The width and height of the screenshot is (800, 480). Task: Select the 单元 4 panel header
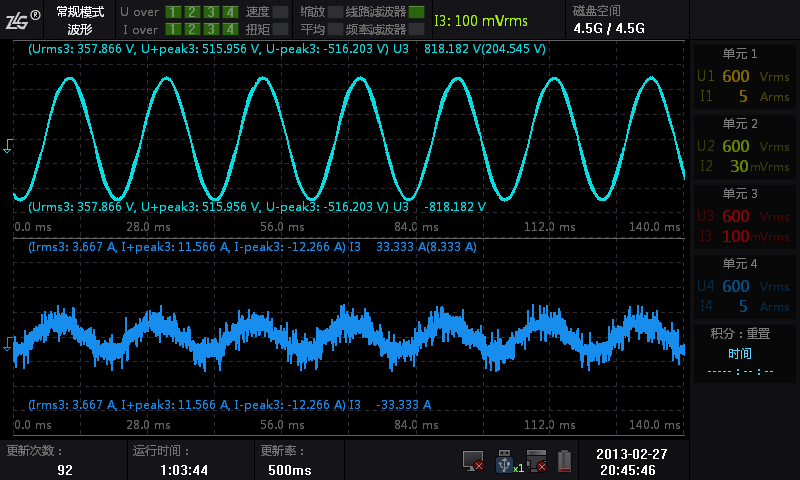(740, 263)
